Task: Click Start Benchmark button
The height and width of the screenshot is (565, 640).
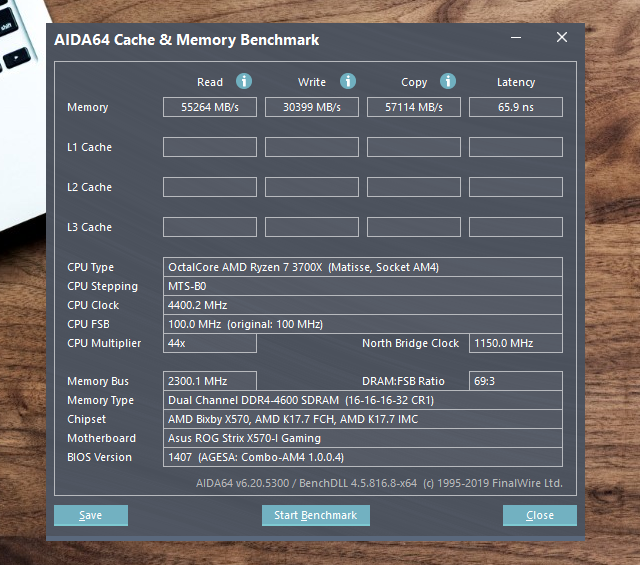Action: pos(316,515)
